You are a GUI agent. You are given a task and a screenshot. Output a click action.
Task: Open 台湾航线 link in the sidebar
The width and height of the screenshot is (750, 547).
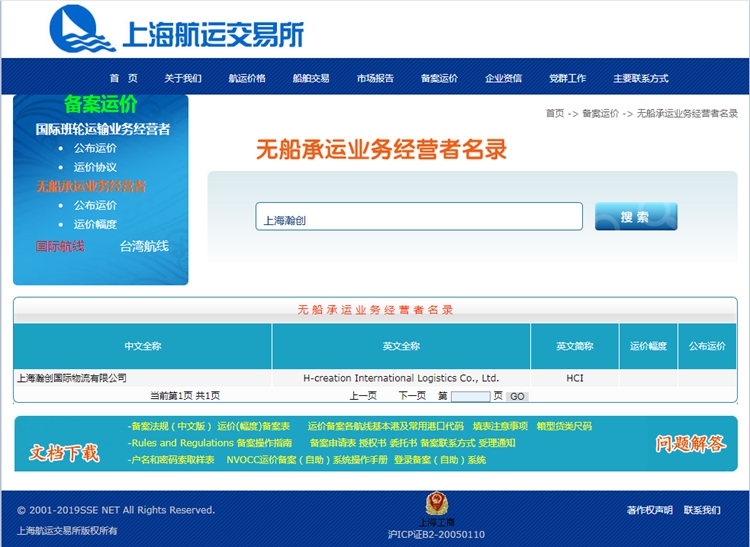point(144,246)
